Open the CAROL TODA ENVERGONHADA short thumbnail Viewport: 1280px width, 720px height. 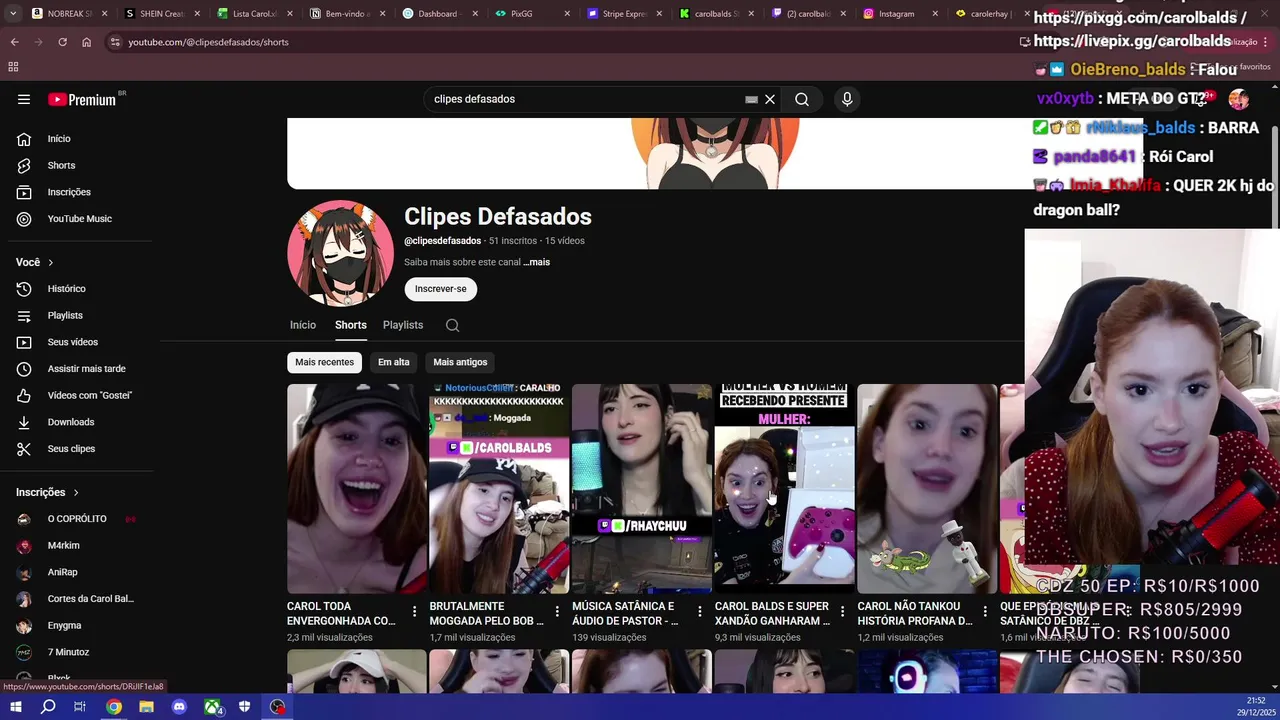point(357,489)
